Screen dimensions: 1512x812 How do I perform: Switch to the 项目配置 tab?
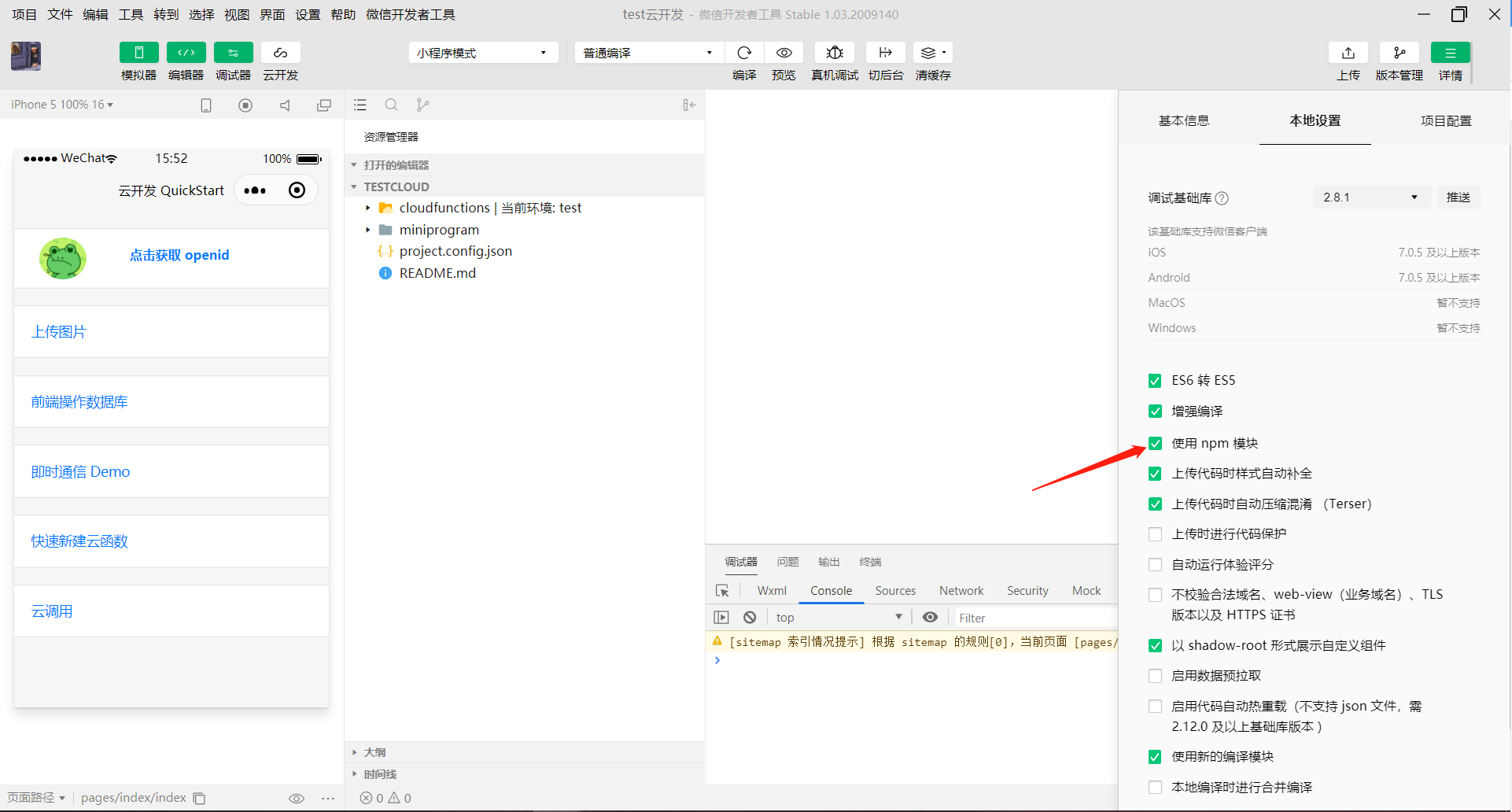point(1446,120)
